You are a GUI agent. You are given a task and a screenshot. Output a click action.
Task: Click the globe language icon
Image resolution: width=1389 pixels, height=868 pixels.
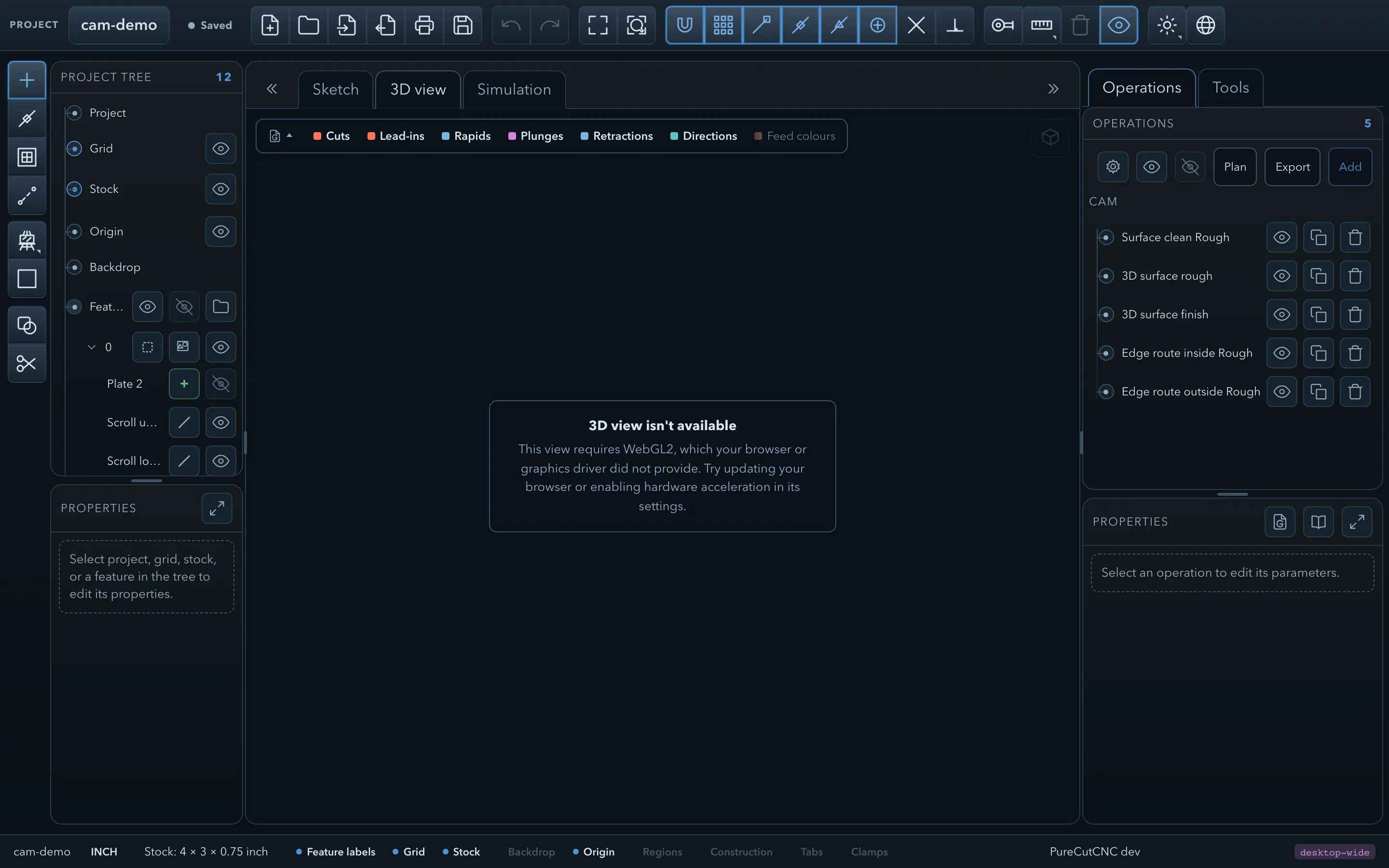click(1205, 25)
